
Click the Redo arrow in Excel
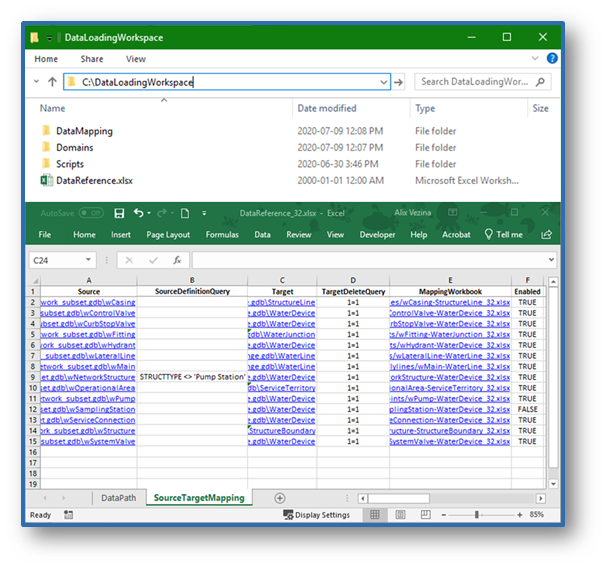click(x=162, y=213)
